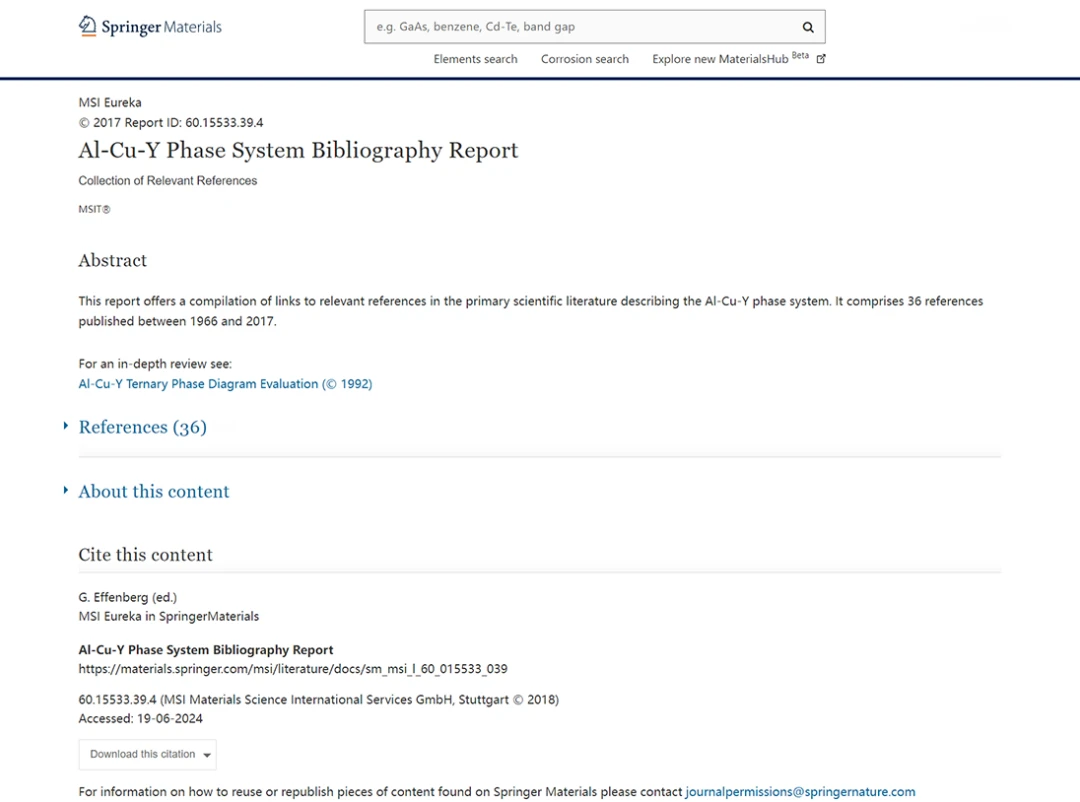Click the About this content heading text
The width and height of the screenshot is (1080, 802).
pyautogui.click(x=154, y=491)
